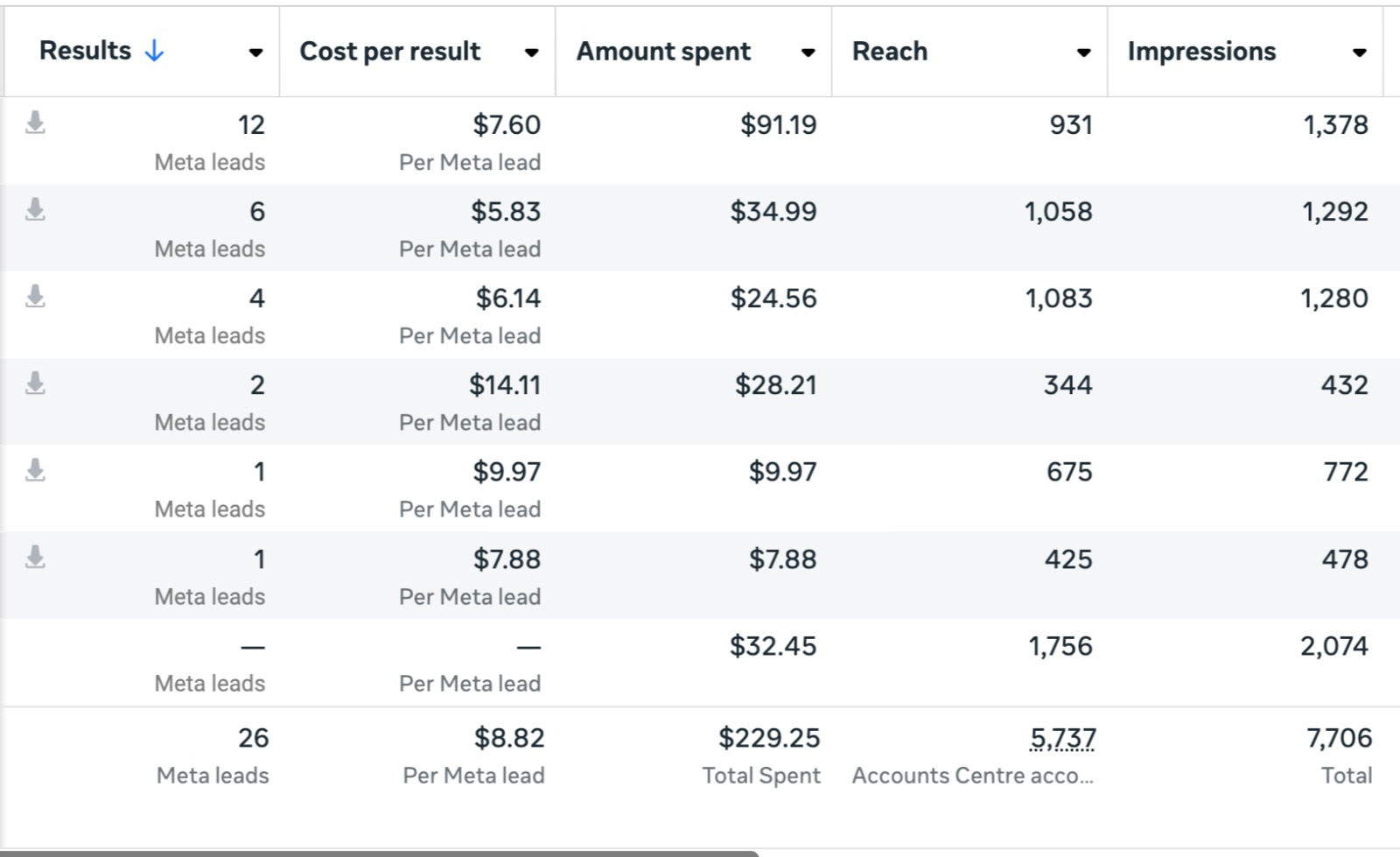Open Reach column dropdown arrow
The height and width of the screenshot is (857, 1400).
click(1083, 53)
